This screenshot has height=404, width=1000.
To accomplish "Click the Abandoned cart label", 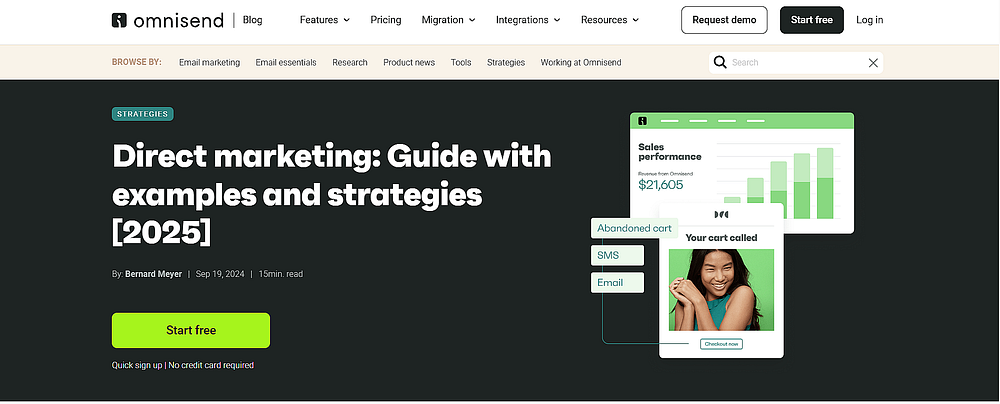I will tap(634, 228).
